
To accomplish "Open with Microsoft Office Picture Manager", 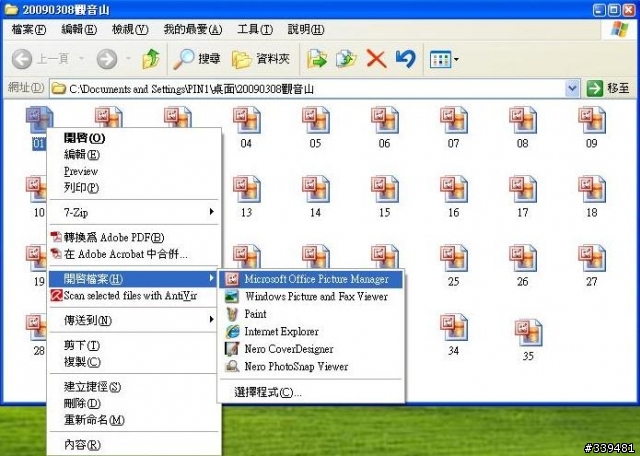I will tap(311, 279).
